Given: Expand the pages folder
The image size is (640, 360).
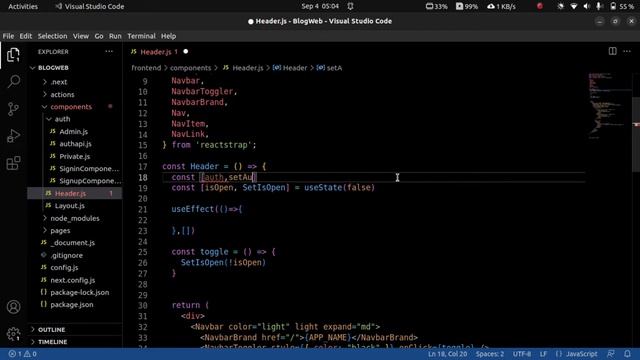Looking at the screenshot, I should click(60, 231).
